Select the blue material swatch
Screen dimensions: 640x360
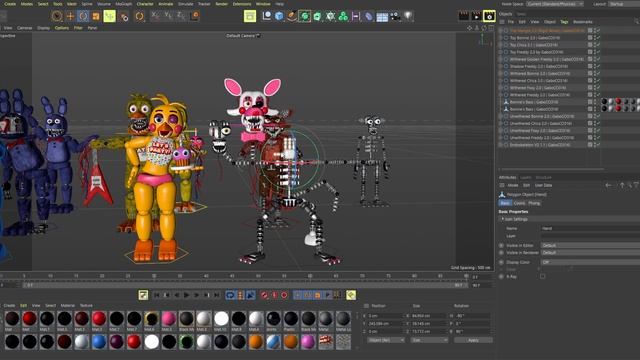click(x=99, y=342)
